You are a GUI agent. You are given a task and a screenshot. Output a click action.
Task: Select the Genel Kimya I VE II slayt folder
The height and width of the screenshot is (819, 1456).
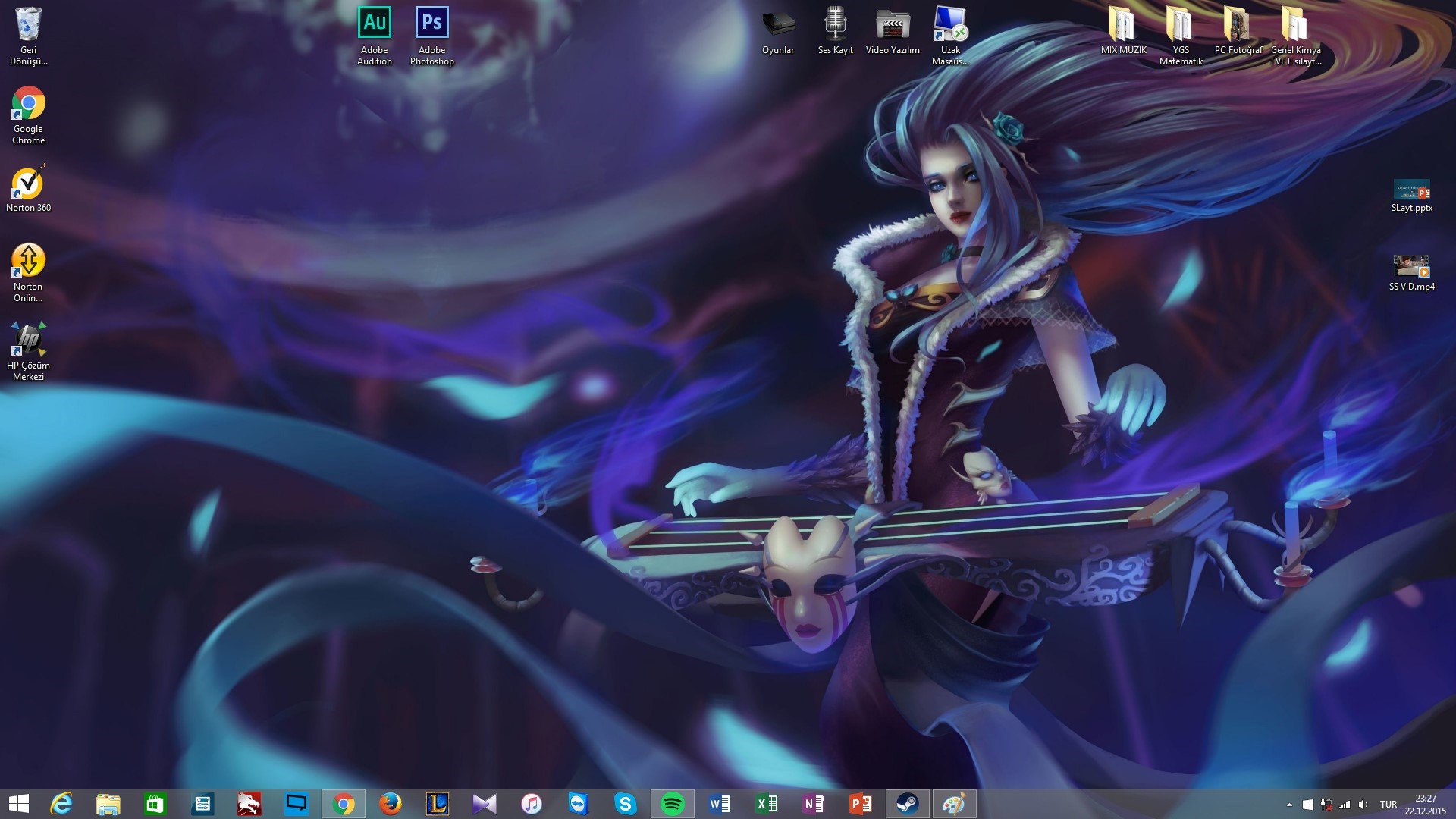pos(1296,36)
